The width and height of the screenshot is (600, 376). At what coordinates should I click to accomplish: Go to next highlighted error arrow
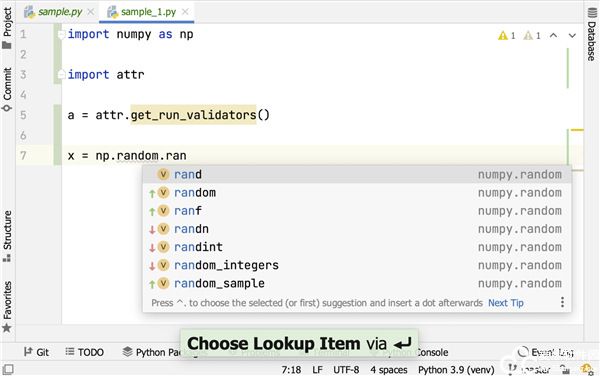572,36
